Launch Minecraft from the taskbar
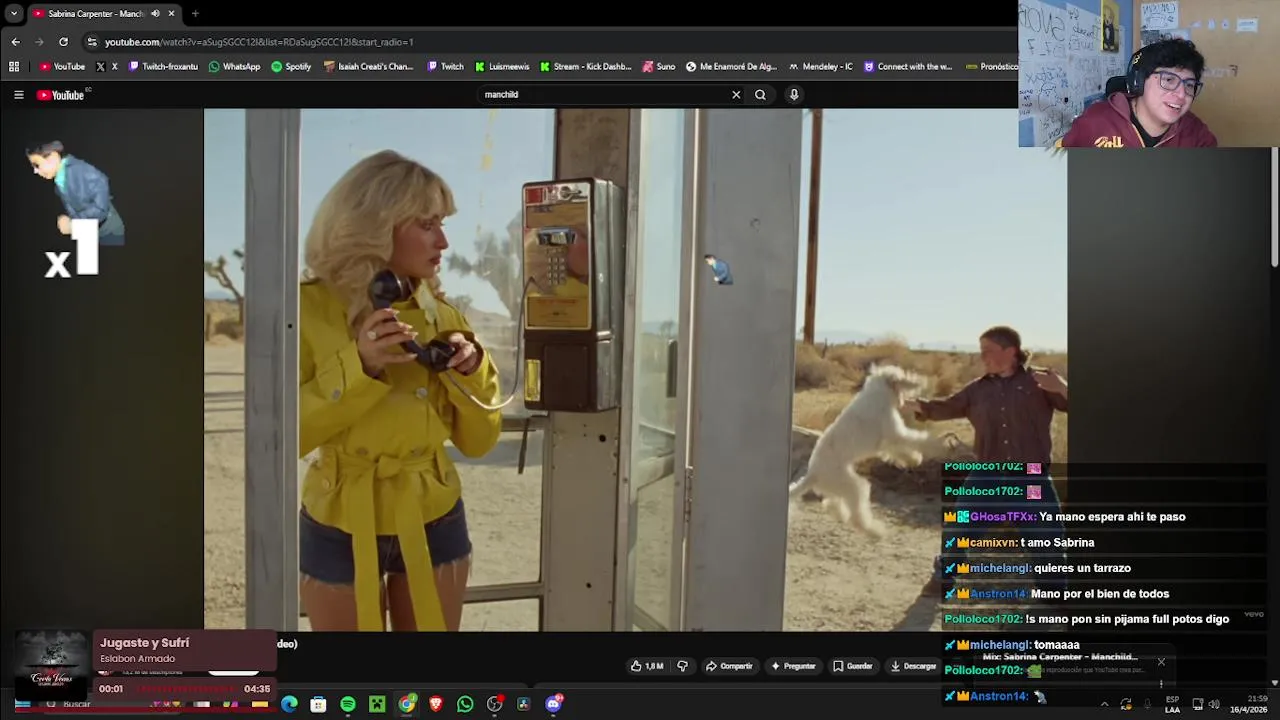This screenshot has height=720, width=1280. pos(377,705)
